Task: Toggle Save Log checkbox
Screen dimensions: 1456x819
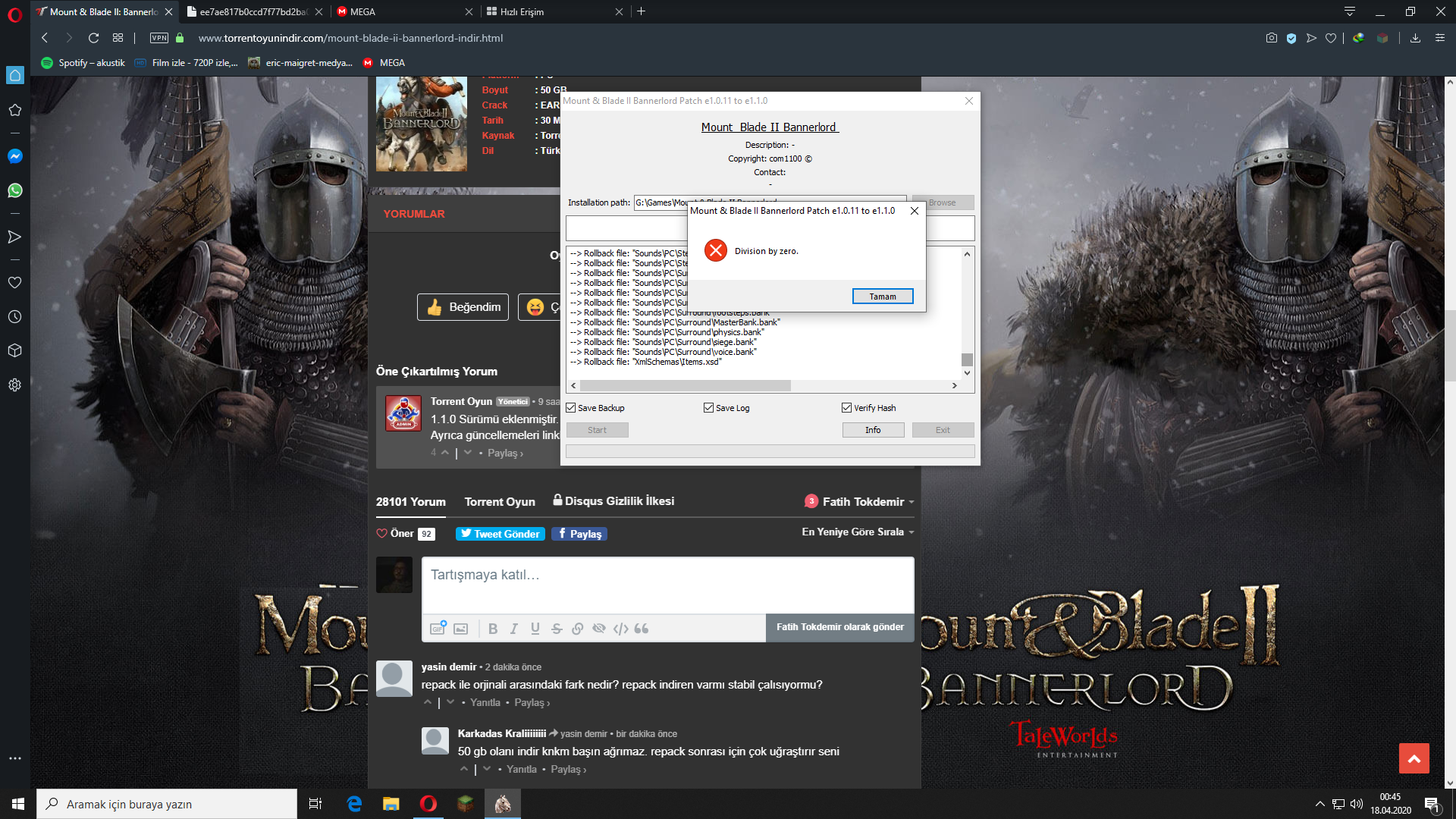Action: tap(708, 408)
